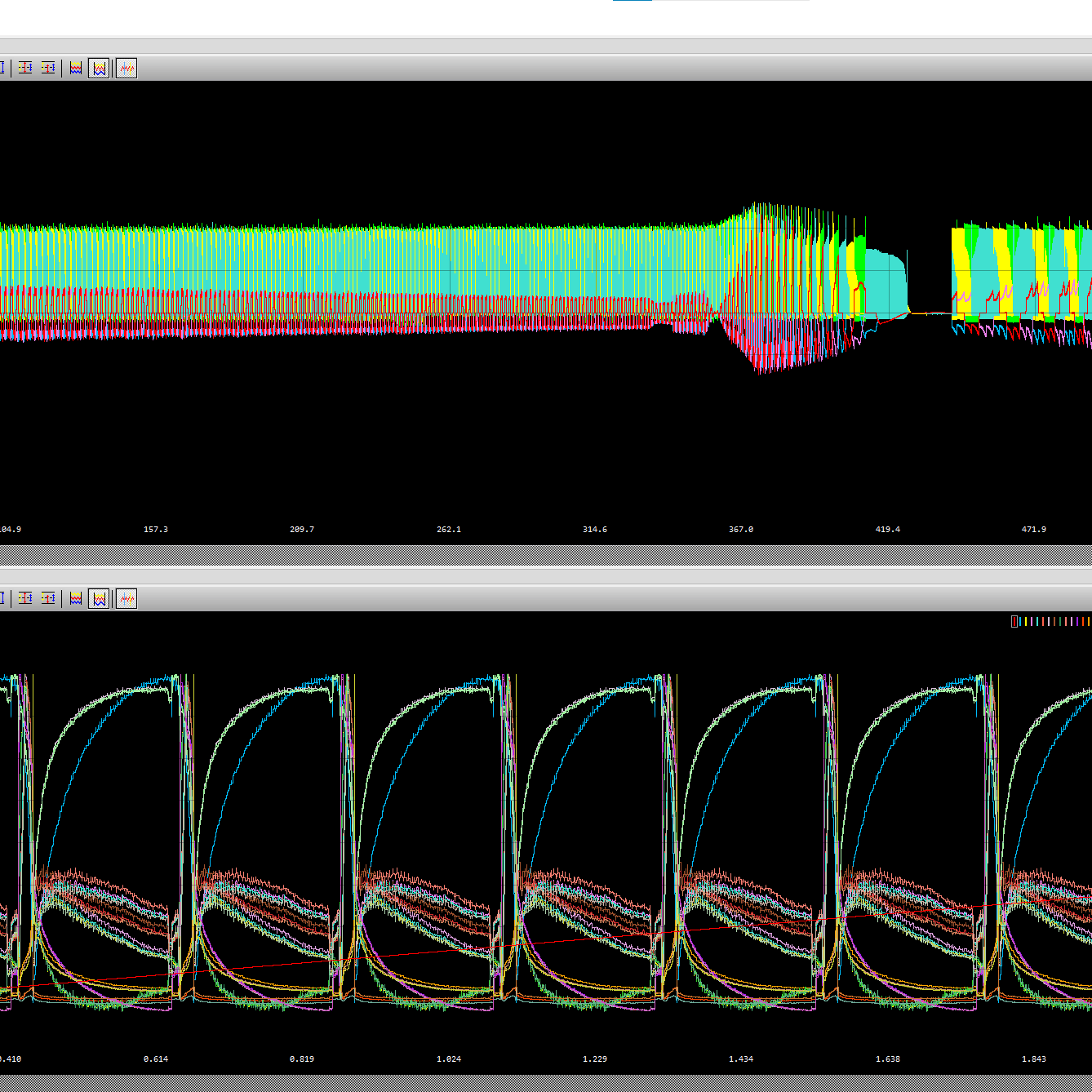This screenshot has width=1092, height=1092.
Task: Click the 0.614 time axis label
Action: click(x=156, y=1059)
